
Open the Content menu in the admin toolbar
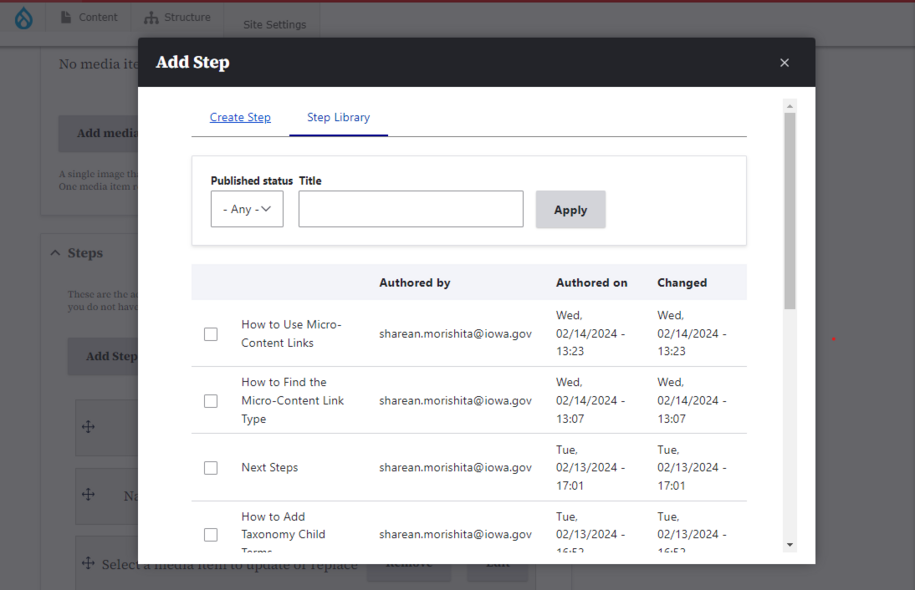point(89,17)
